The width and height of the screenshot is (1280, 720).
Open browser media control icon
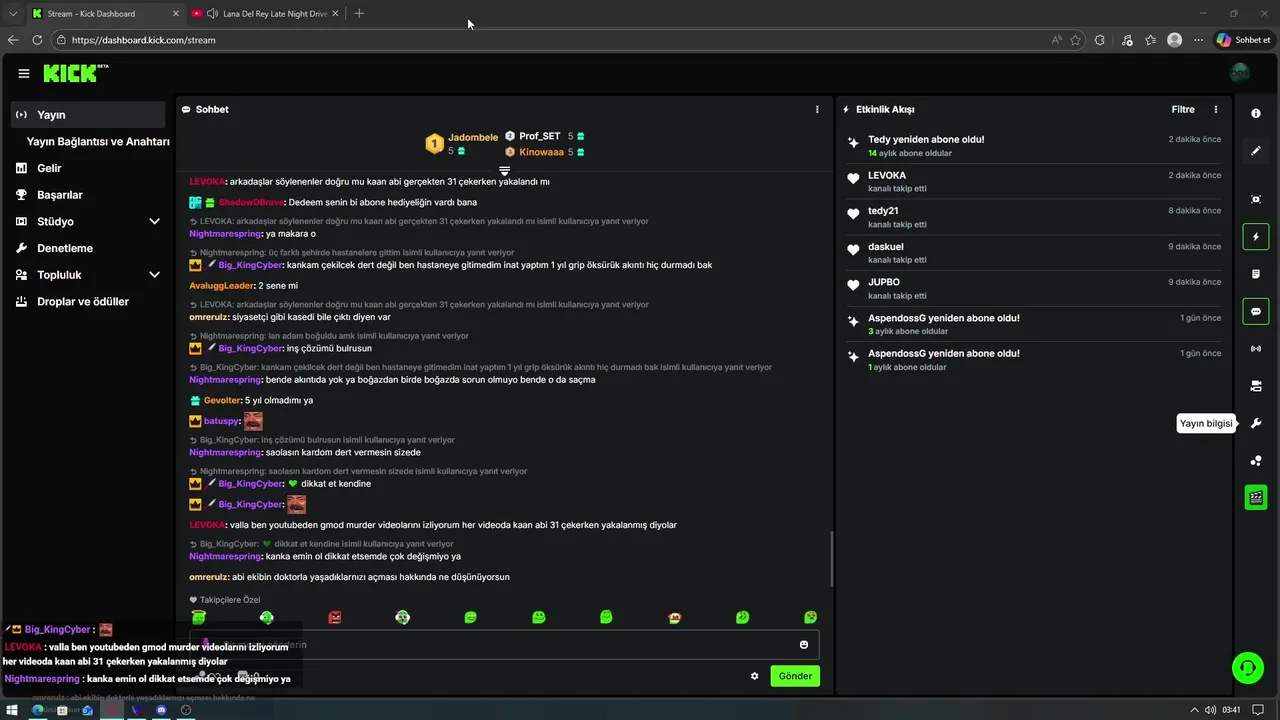pyautogui.click(x=1127, y=40)
